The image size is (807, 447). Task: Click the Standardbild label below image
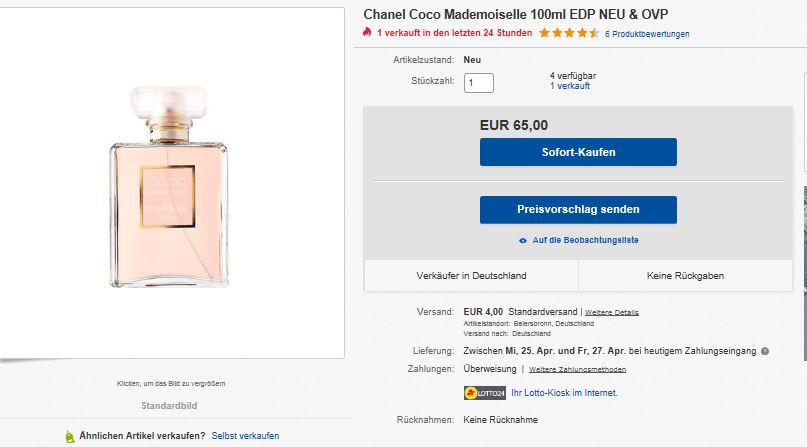click(x=169, y=406)
